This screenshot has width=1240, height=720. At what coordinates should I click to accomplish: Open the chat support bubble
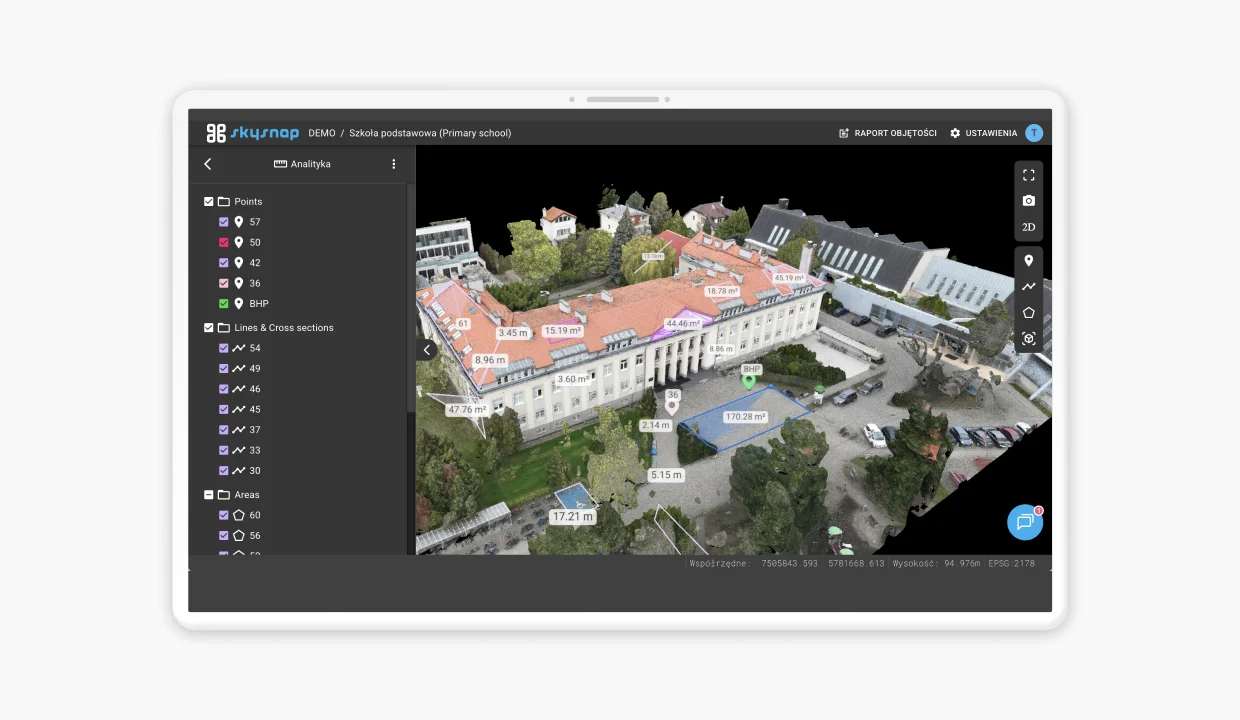point(1025,522)
